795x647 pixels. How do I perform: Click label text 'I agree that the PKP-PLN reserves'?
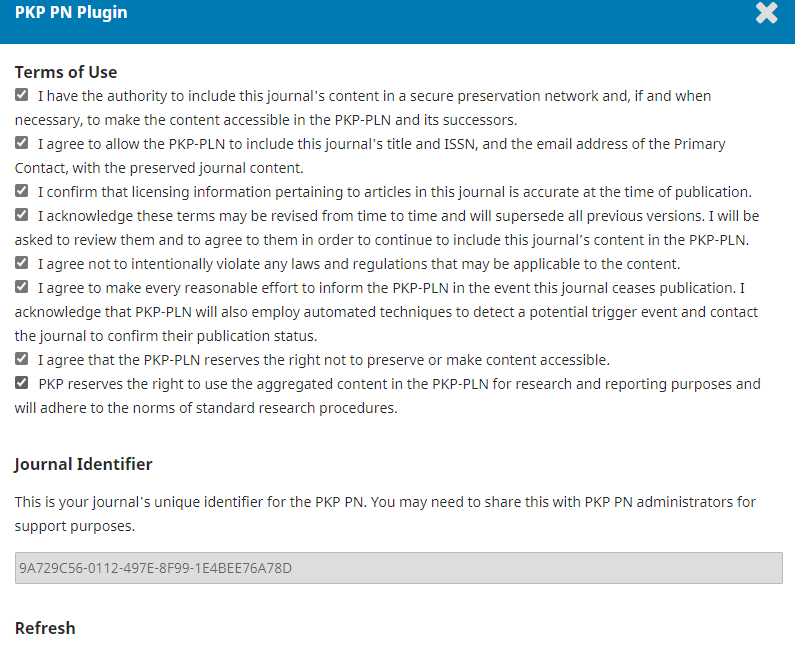tap(324, 360)
